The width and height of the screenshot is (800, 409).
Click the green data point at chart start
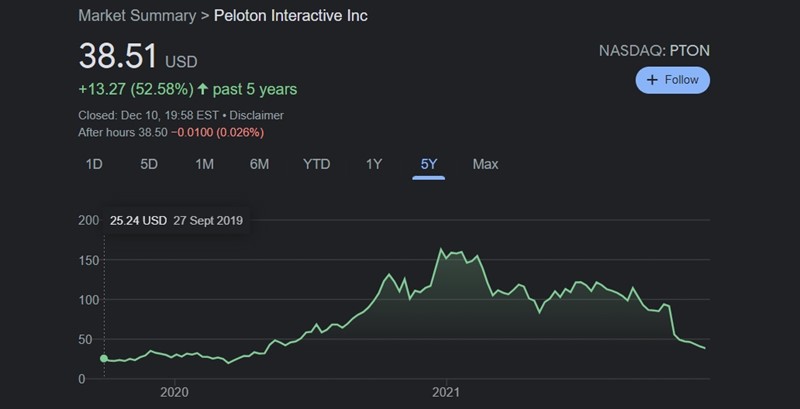[103, 358]
